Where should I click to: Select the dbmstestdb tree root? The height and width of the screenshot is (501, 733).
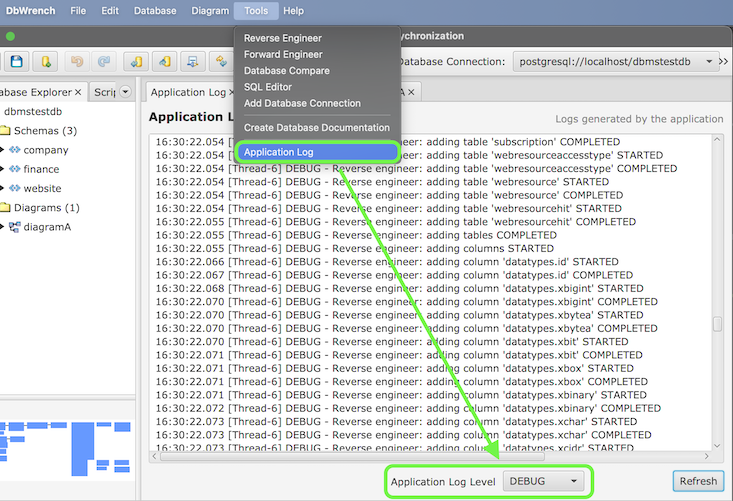pyautogui.click(x=33, y=112)
